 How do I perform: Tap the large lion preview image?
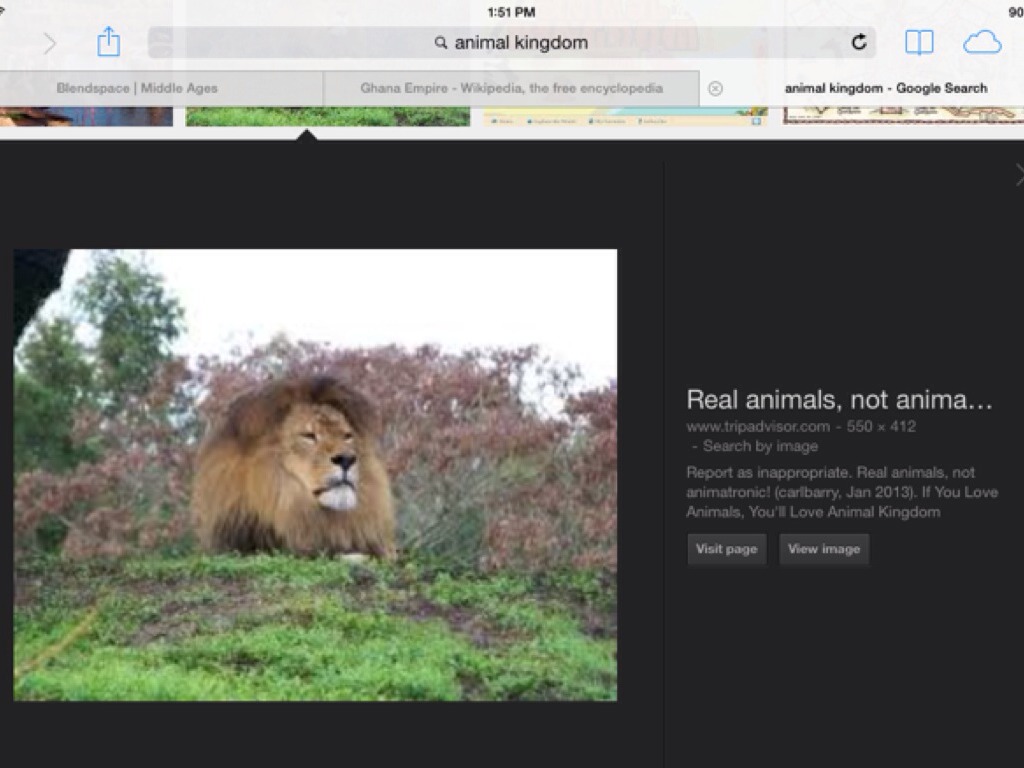tap(315, 475)
